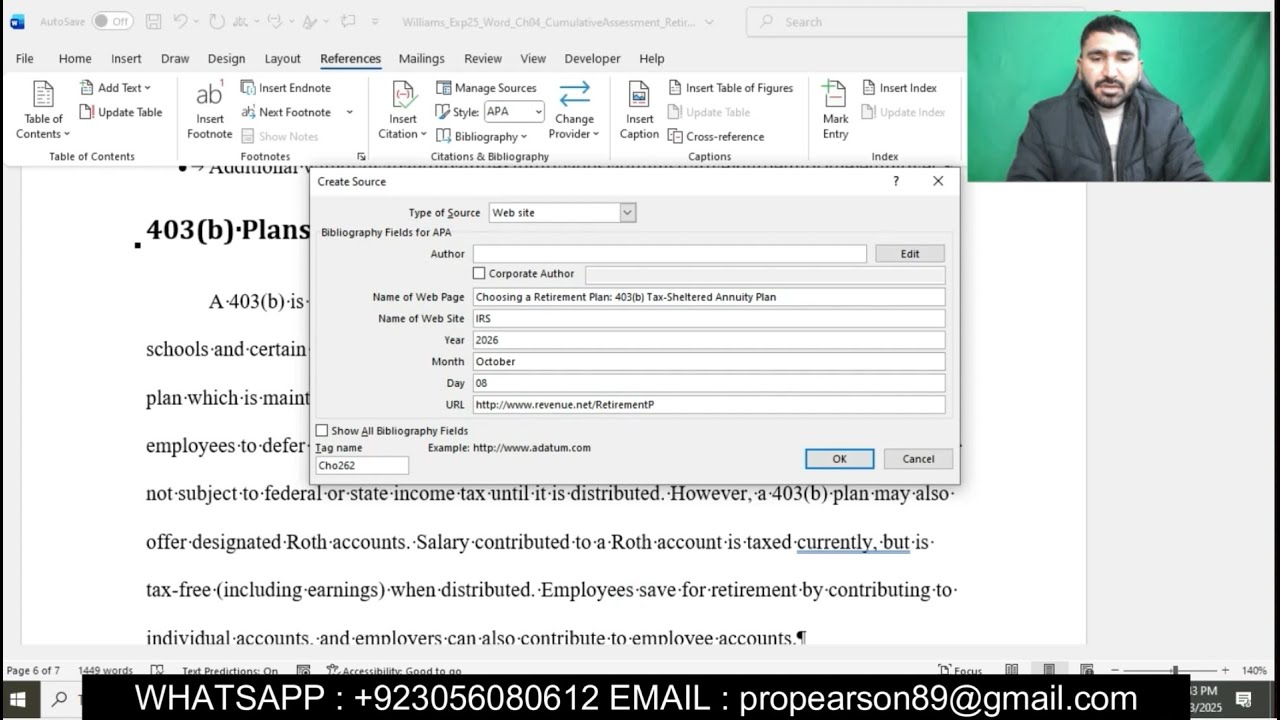Open Footnotes dialog launcher
Screen dimensions: 1280x720
click(361, 157)
